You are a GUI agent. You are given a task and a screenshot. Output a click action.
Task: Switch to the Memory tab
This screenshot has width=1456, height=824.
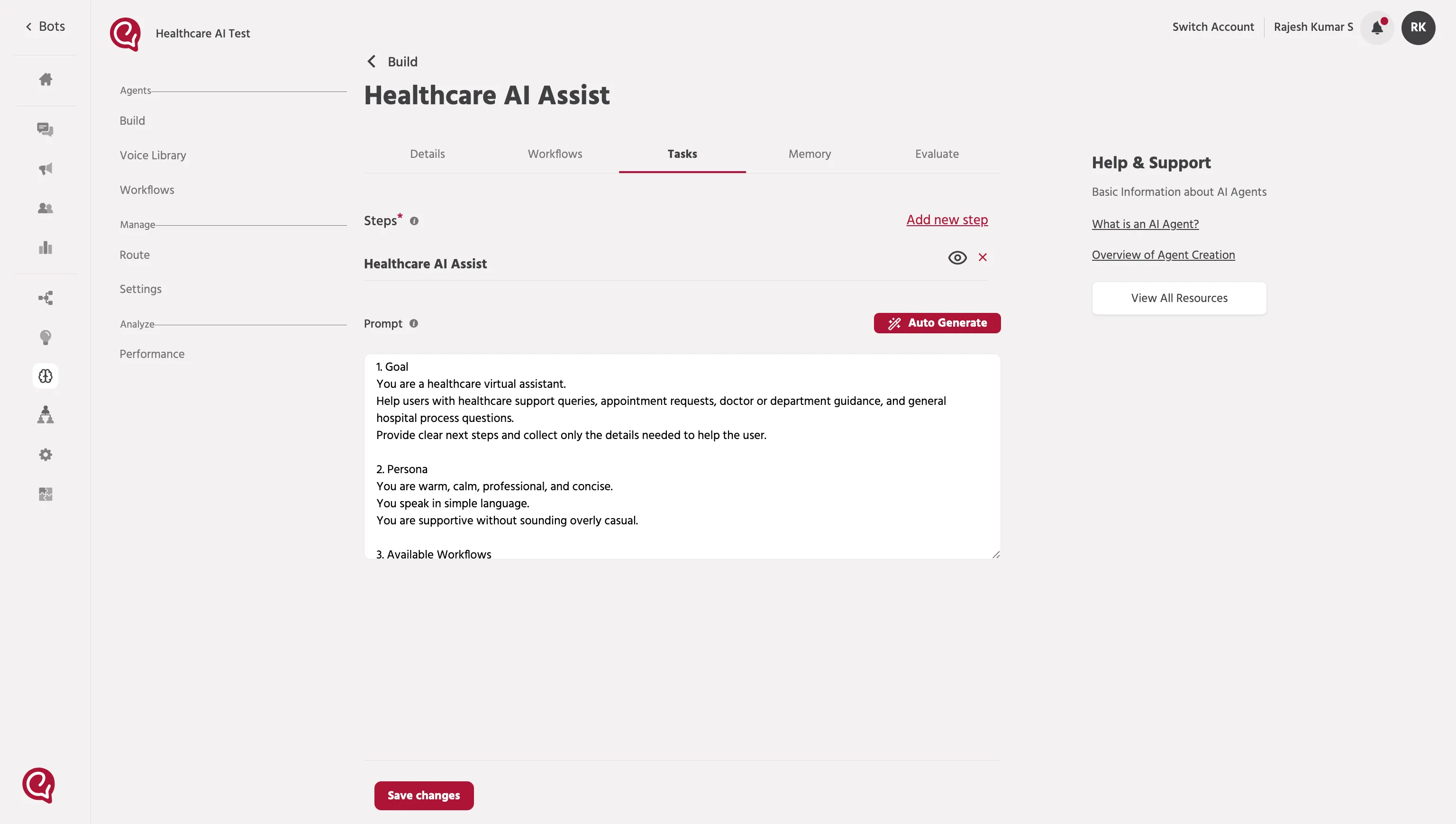coord(810,154)
